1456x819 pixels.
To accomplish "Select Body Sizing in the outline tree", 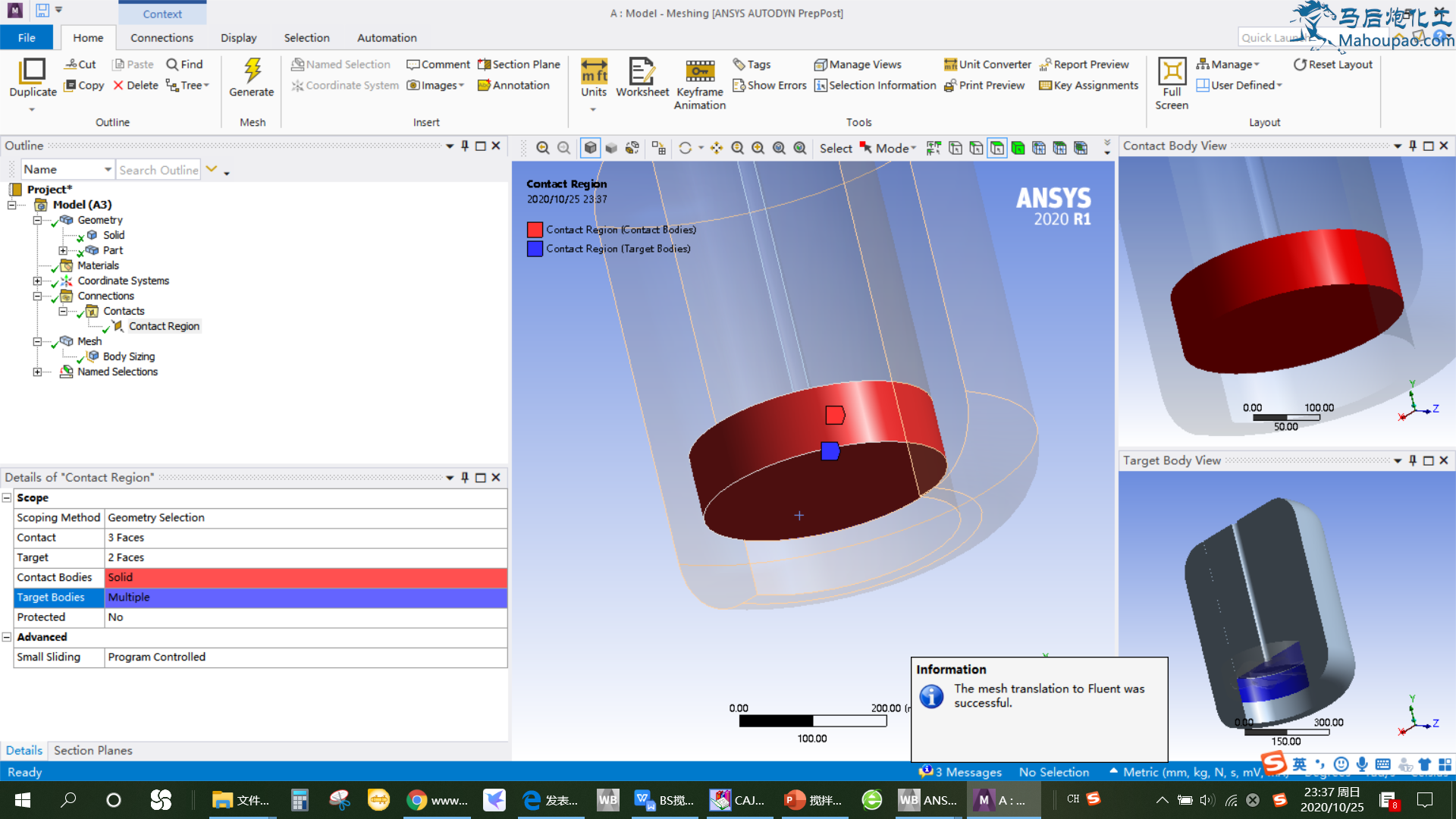I will pyautogui.click(x=128, y=356).
